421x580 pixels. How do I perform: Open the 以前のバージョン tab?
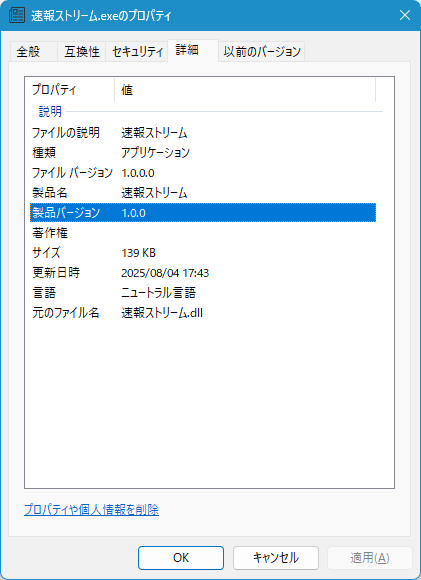pos(262,51)
